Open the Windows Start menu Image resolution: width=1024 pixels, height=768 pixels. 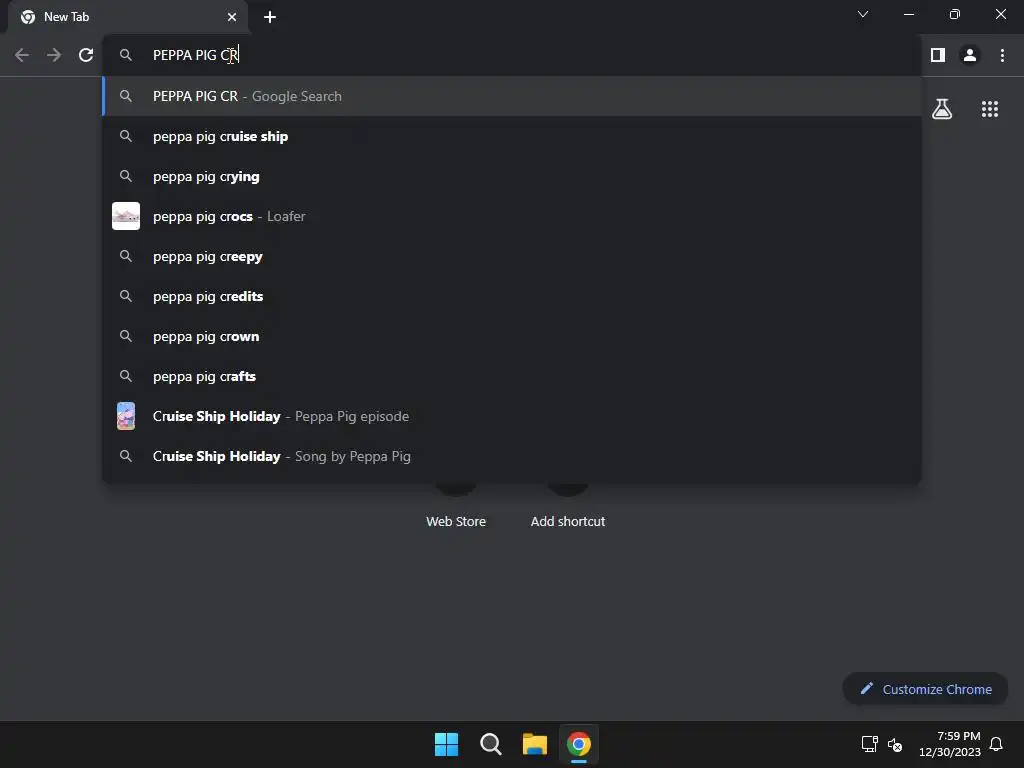click(446, 744)
